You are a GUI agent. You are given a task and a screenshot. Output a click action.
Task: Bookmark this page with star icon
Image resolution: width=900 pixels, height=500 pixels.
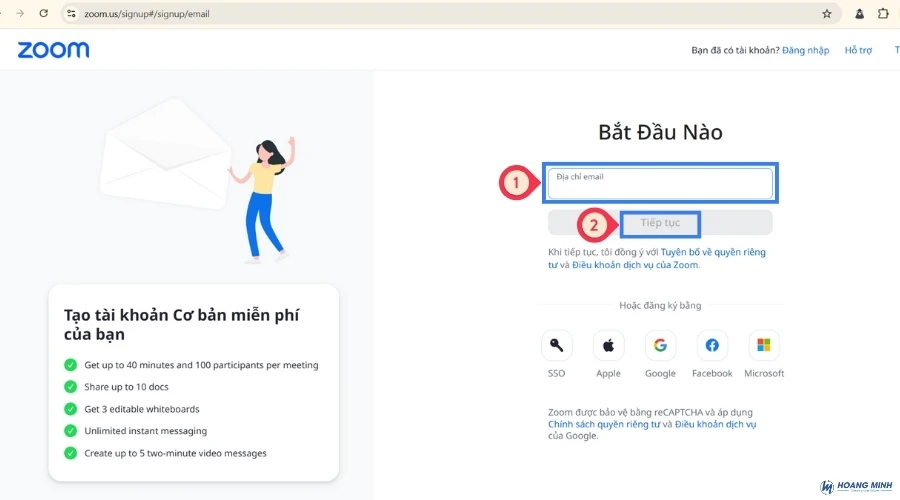click(826, 14)
